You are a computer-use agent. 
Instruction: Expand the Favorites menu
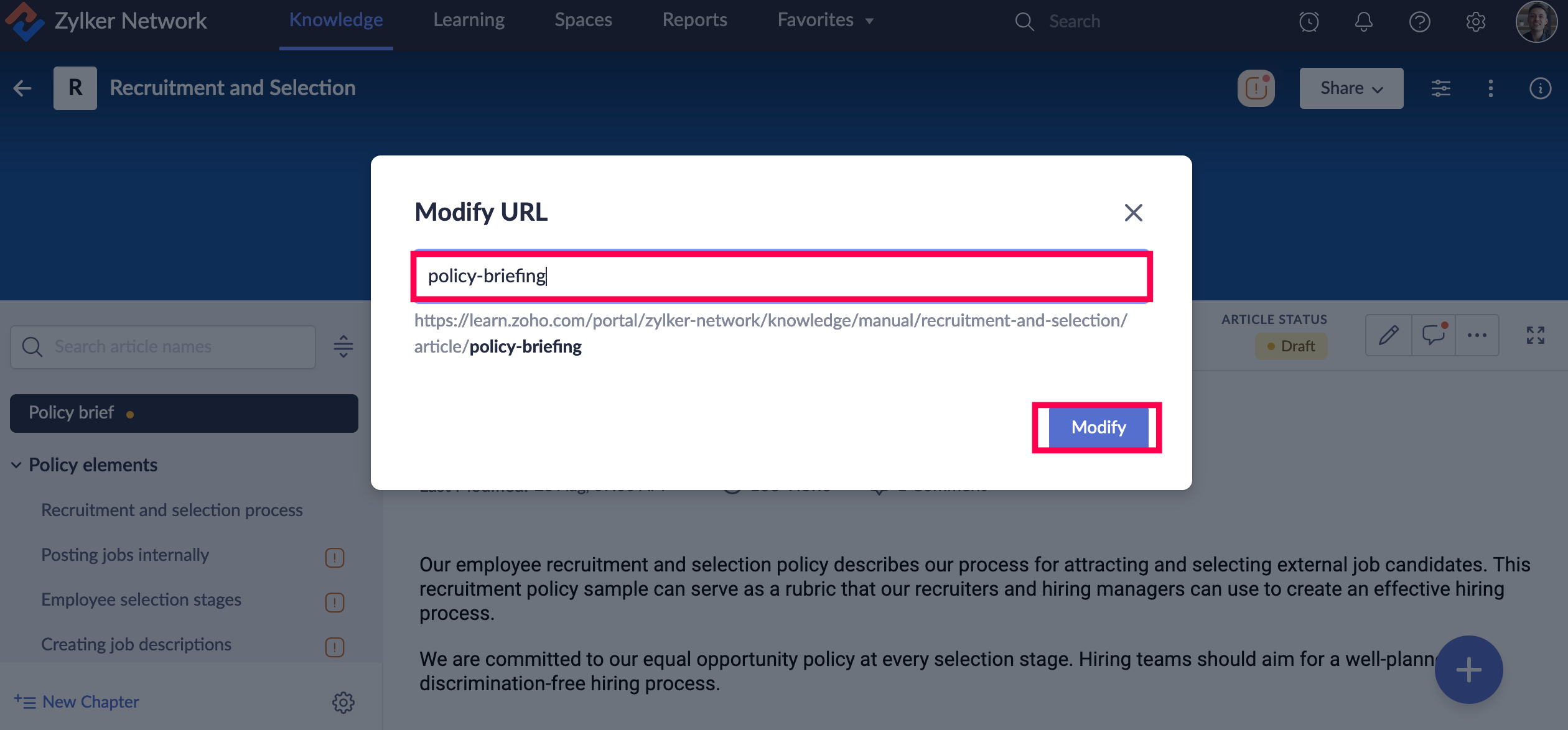coord(825,21)
